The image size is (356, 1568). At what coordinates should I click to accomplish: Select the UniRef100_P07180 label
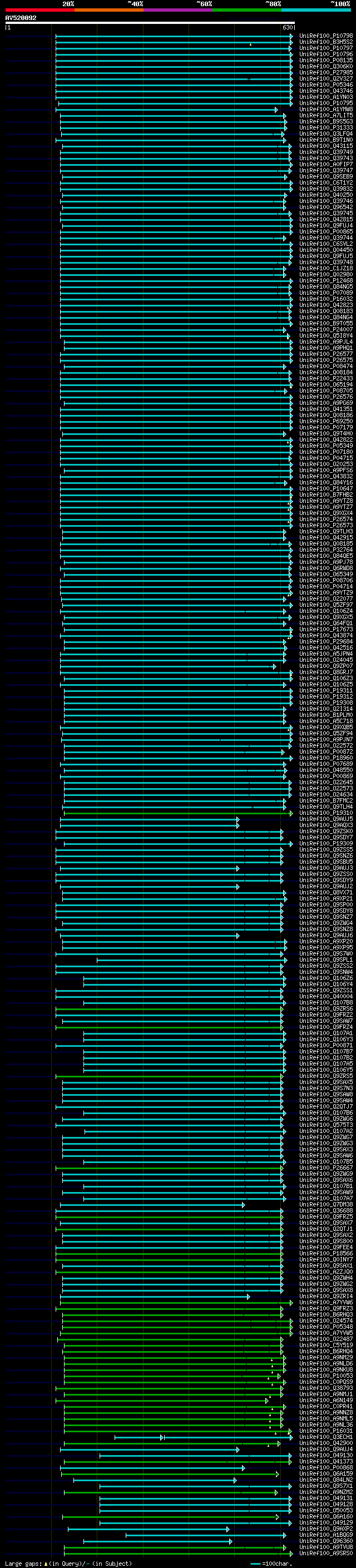(326, 452)
